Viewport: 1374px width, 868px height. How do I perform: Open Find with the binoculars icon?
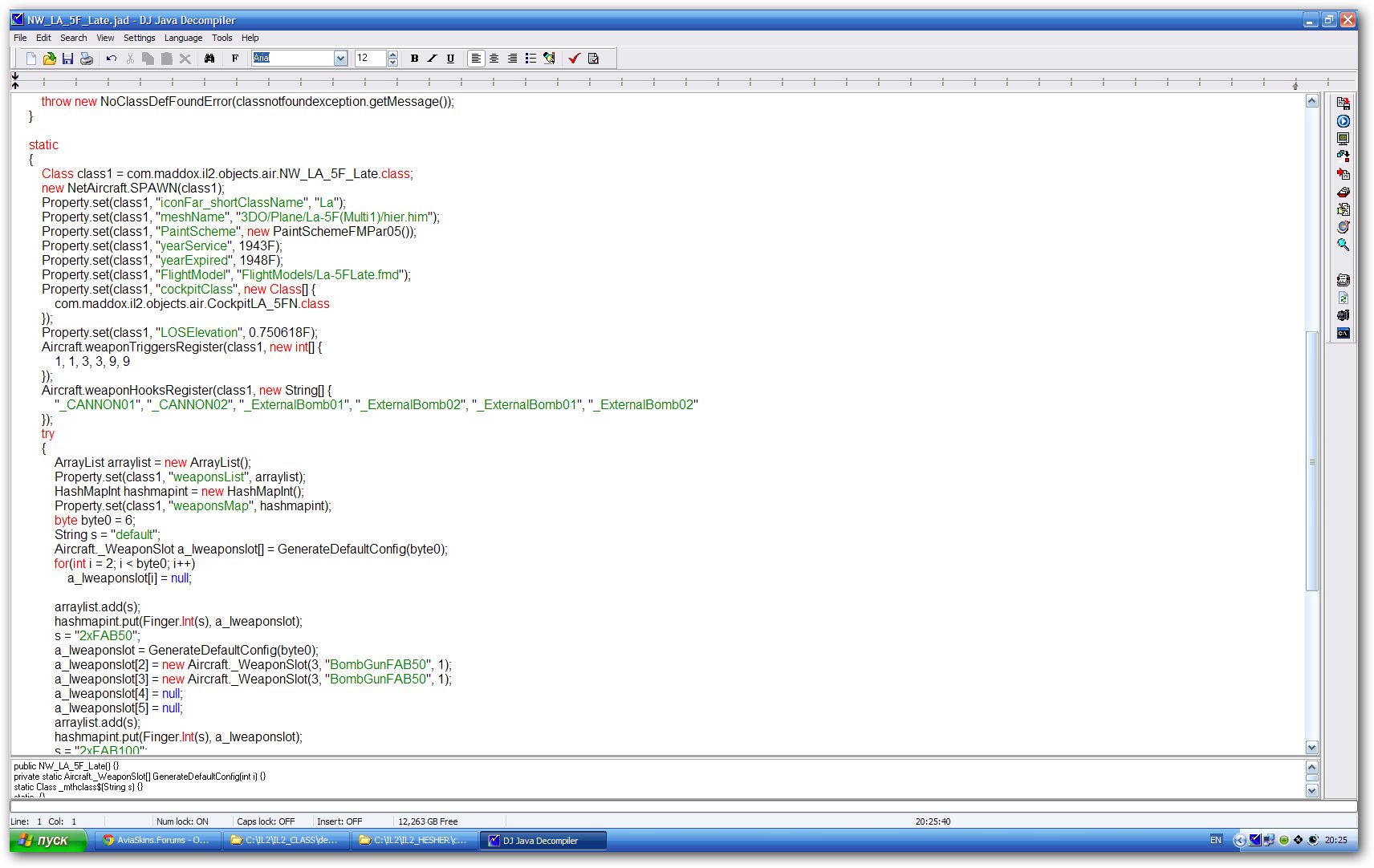(209, 58)
